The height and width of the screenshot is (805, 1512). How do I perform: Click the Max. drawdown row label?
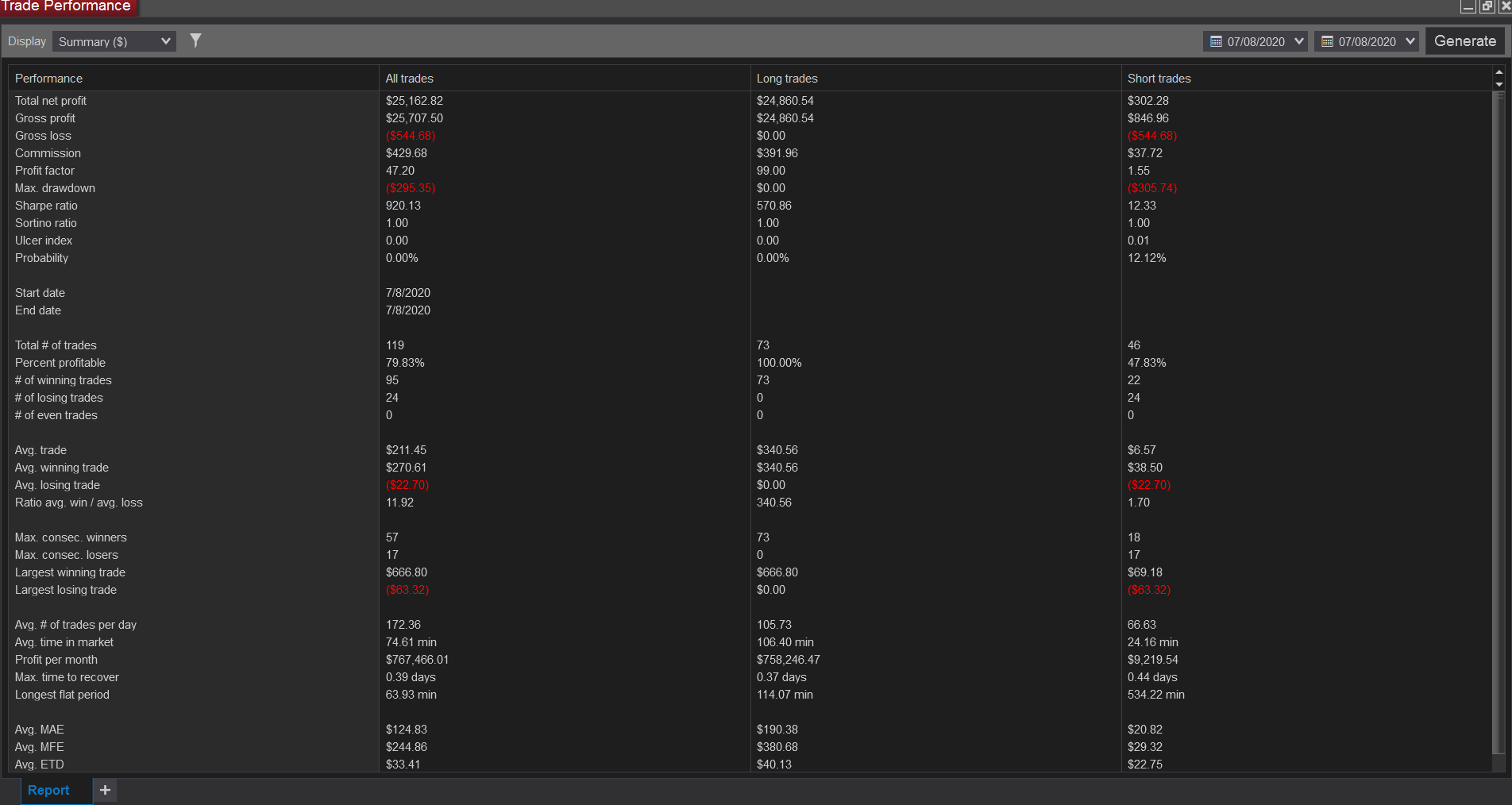click(55, 188)
